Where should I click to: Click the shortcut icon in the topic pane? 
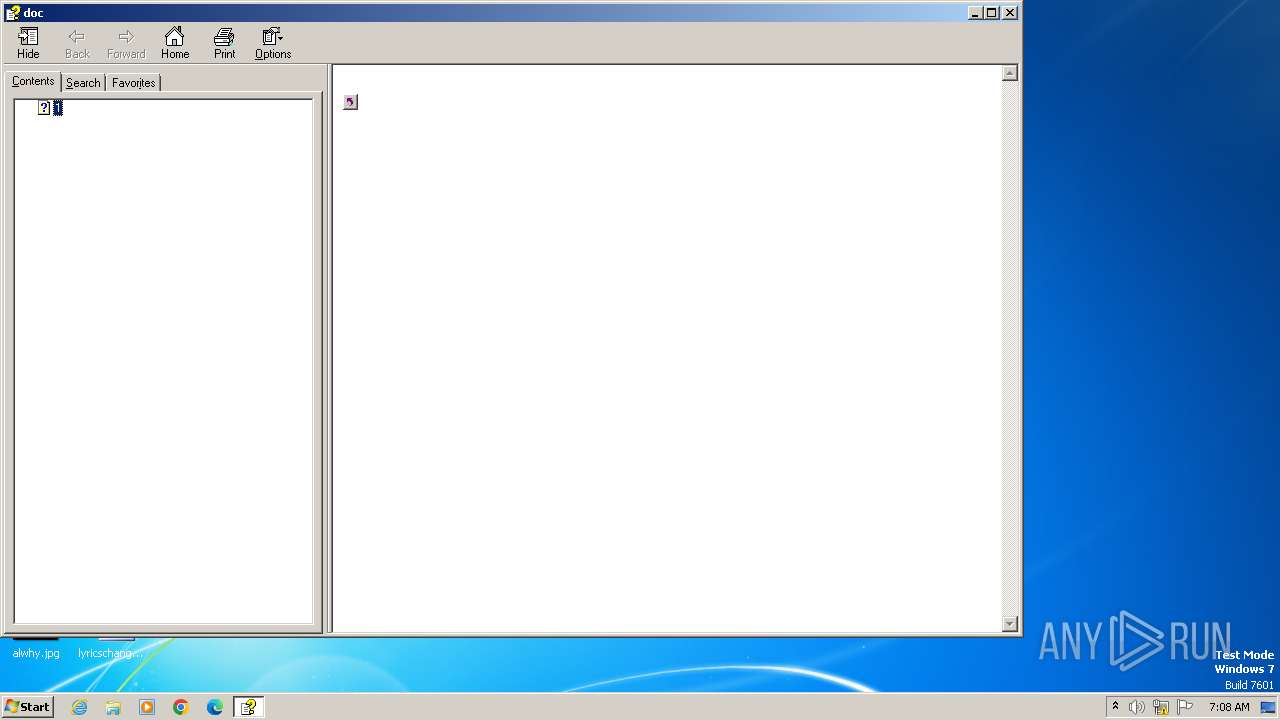pyautogui.click(x=350, y=102)
